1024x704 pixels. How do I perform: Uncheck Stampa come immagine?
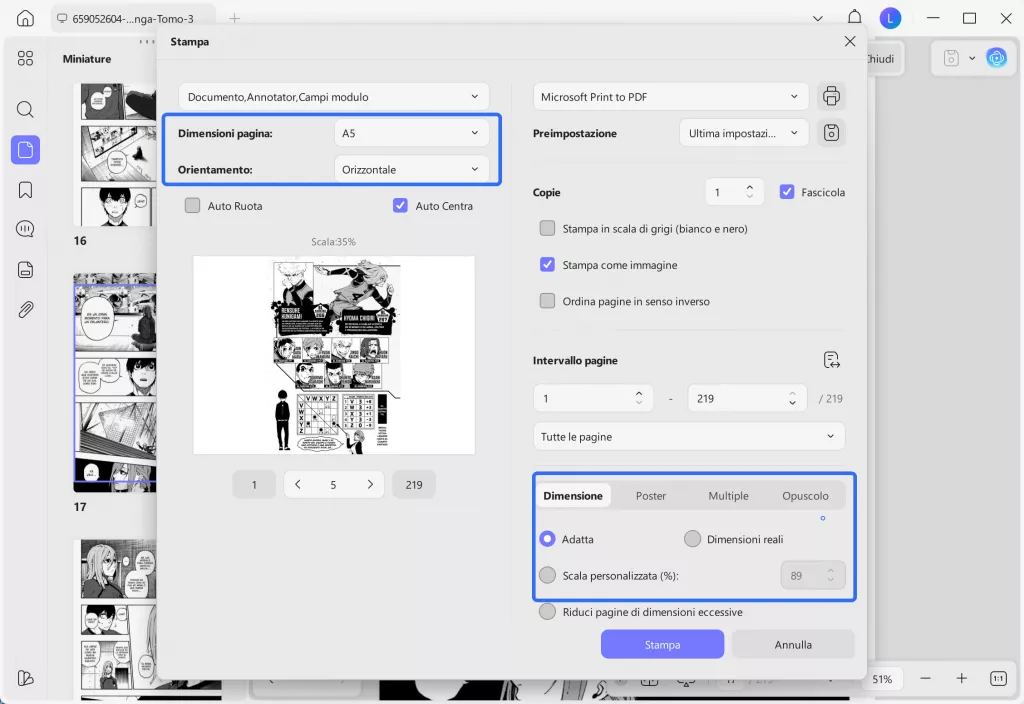pos(547,265)
